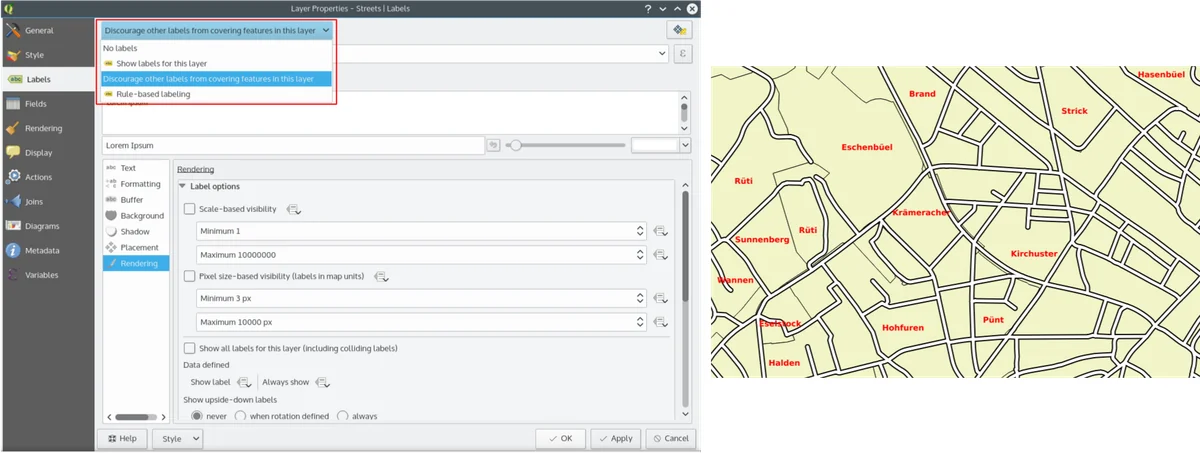Viewport: 1200px width, 453px height.
Task: Click the Lorem Ipsum sample text field
Action: (x=292, y=145)
